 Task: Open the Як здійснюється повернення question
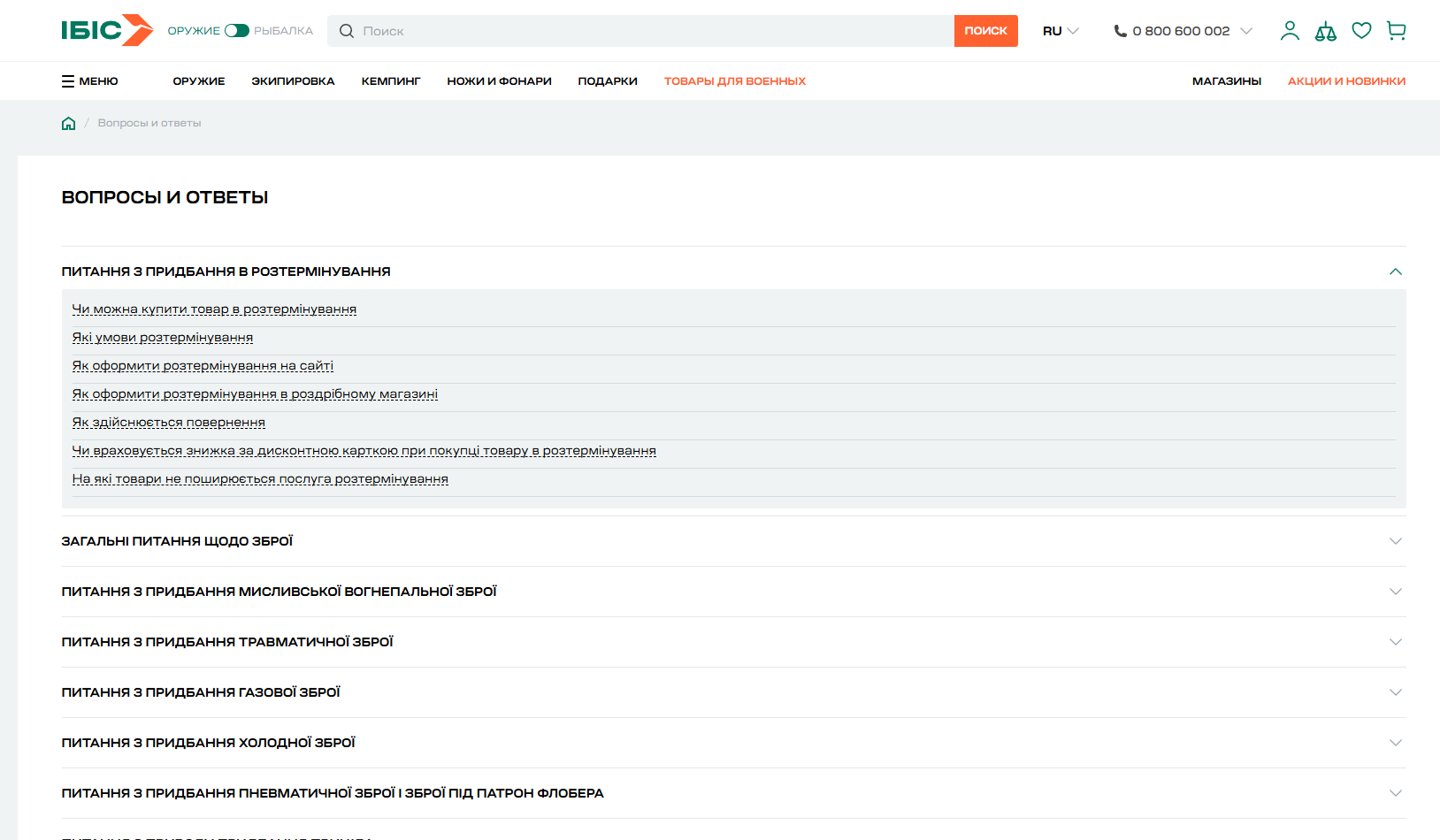tap(169, 423)
